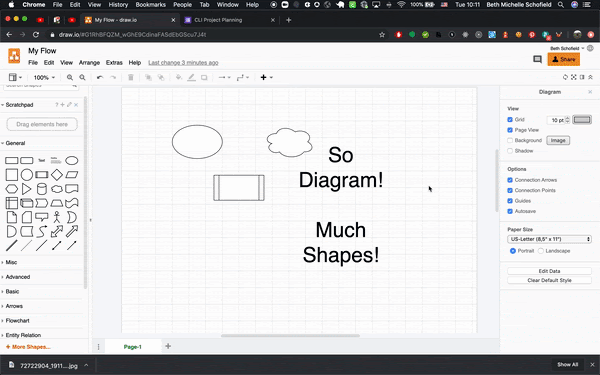Open the Extras menu
The image size is (600, 375).
(114, 63)
